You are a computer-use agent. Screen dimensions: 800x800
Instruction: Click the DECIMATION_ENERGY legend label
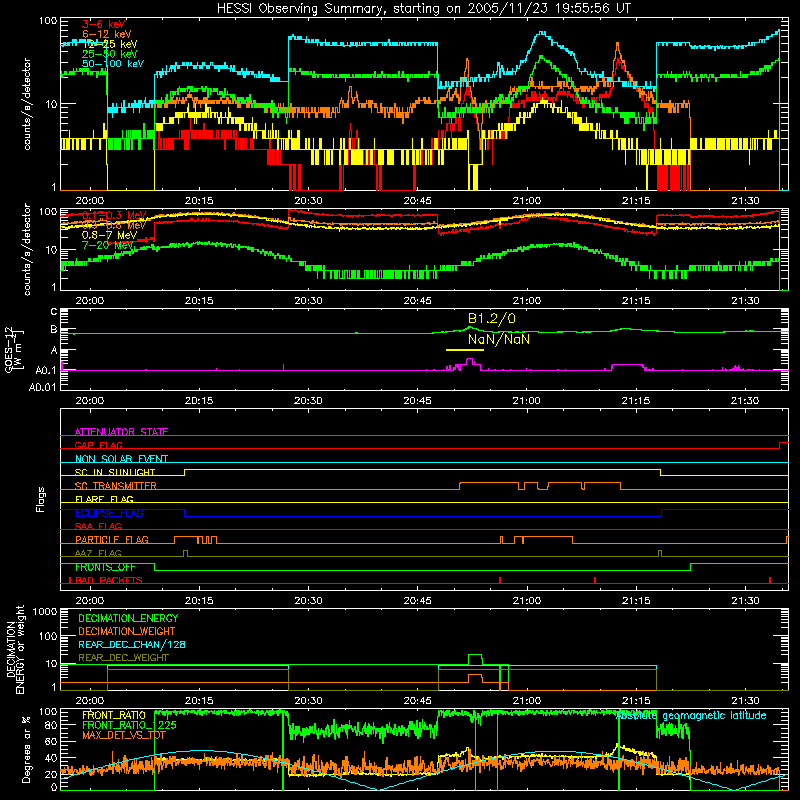(128, 618)
